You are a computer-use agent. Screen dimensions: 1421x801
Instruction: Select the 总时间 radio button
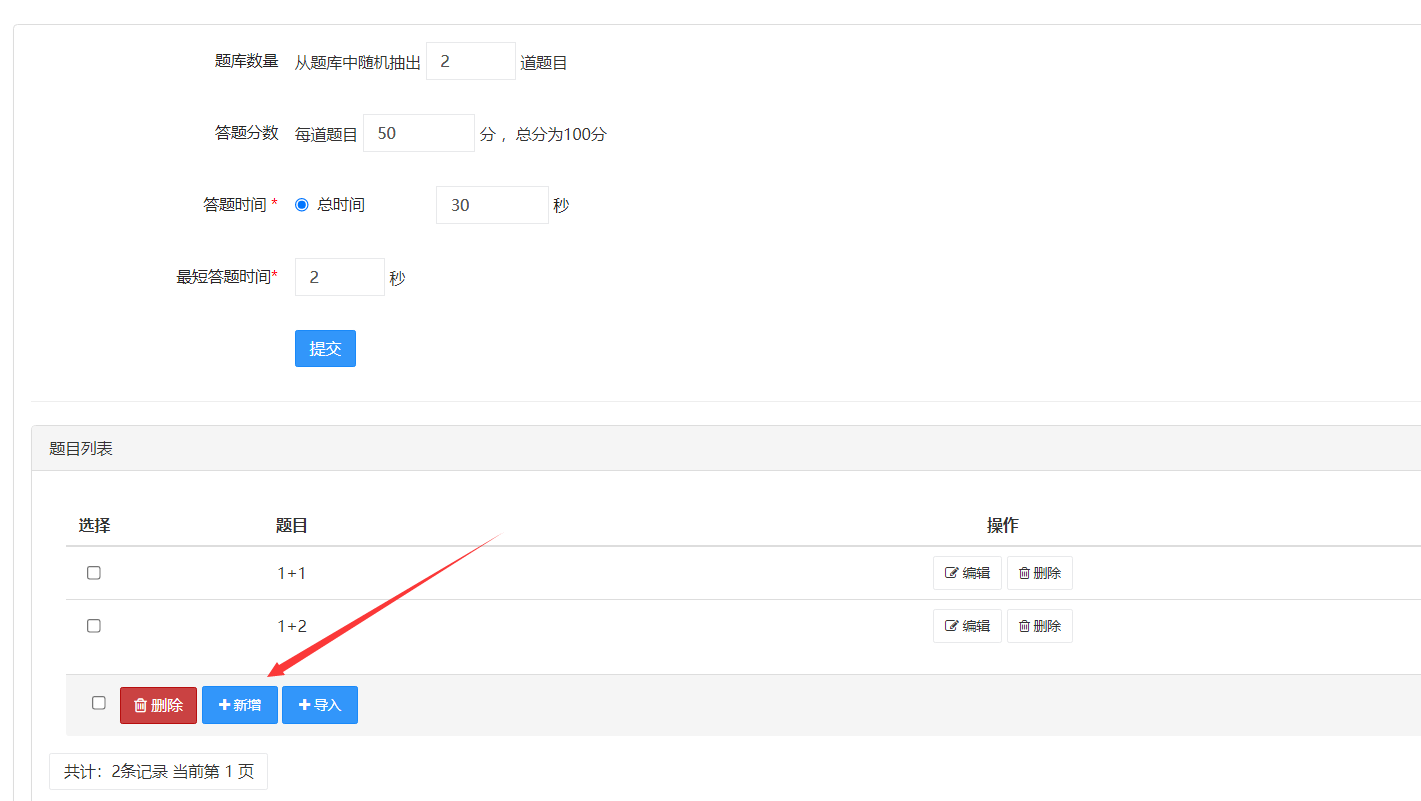point(302,205)
